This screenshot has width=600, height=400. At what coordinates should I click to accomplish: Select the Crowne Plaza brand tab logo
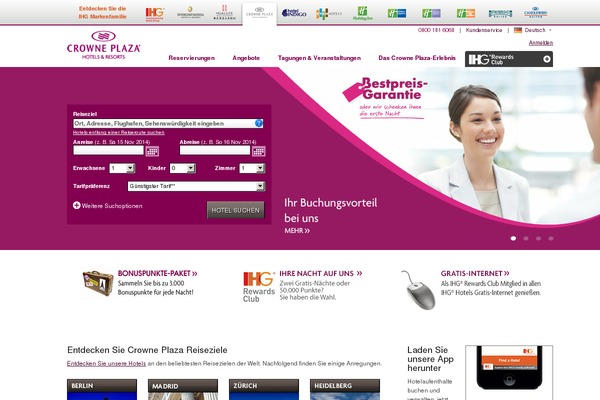259,13
